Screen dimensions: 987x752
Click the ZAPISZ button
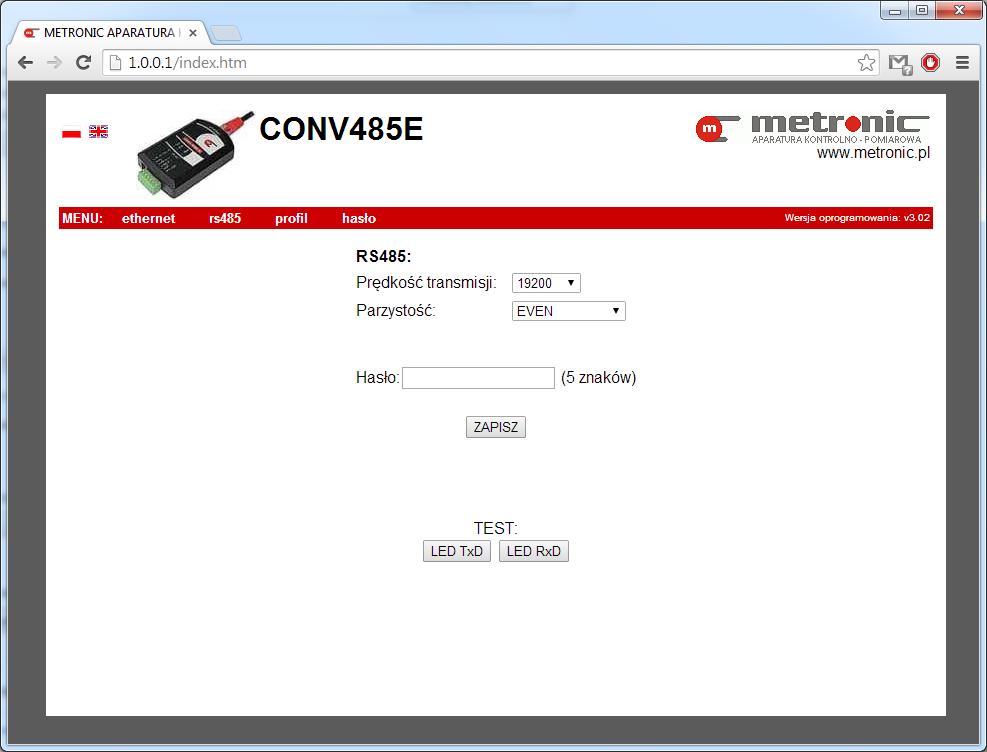[495, 427]
